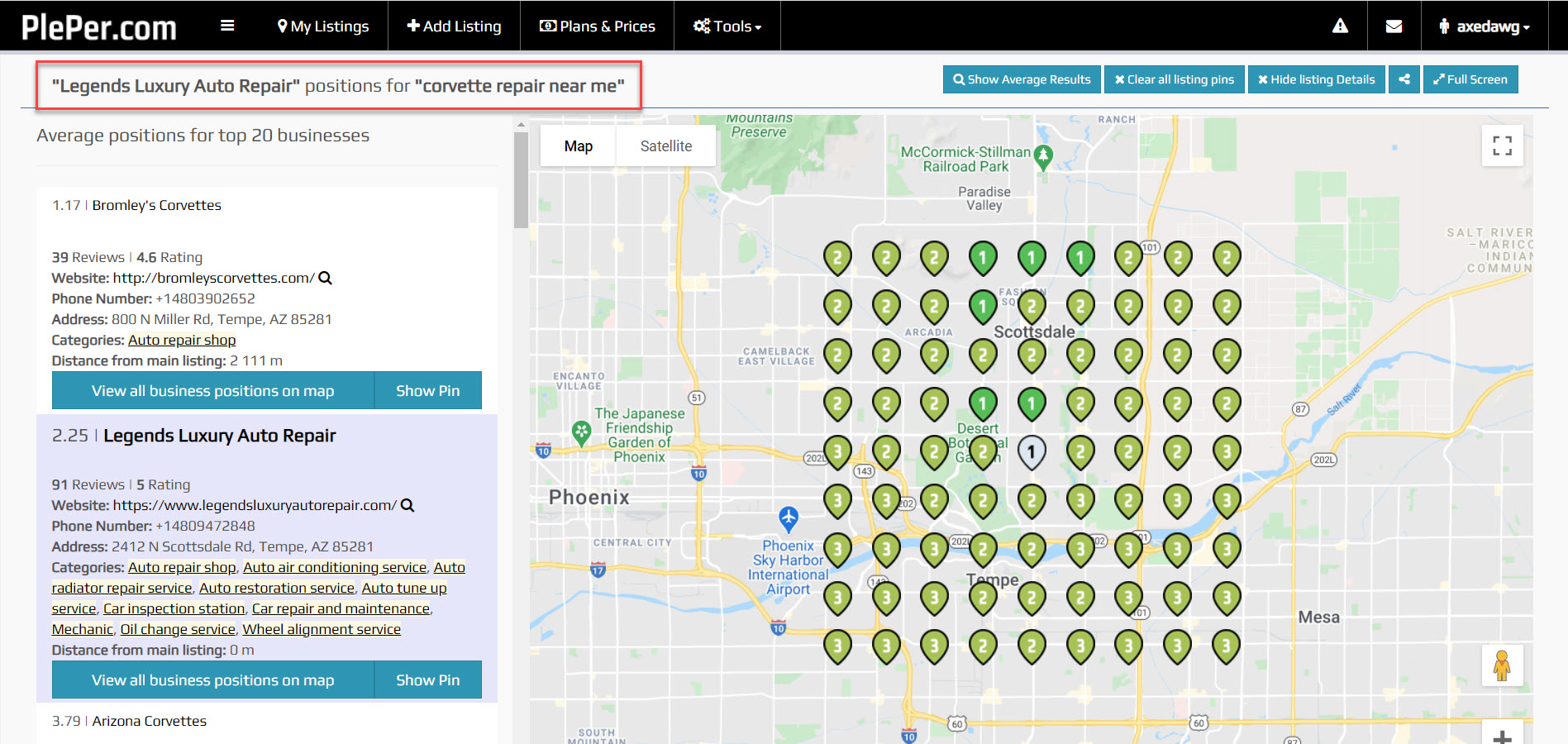This screenshot has height=744, width=1568.
Task: Open Bromley's Auto repair shop category link
Action: [182, 340]
